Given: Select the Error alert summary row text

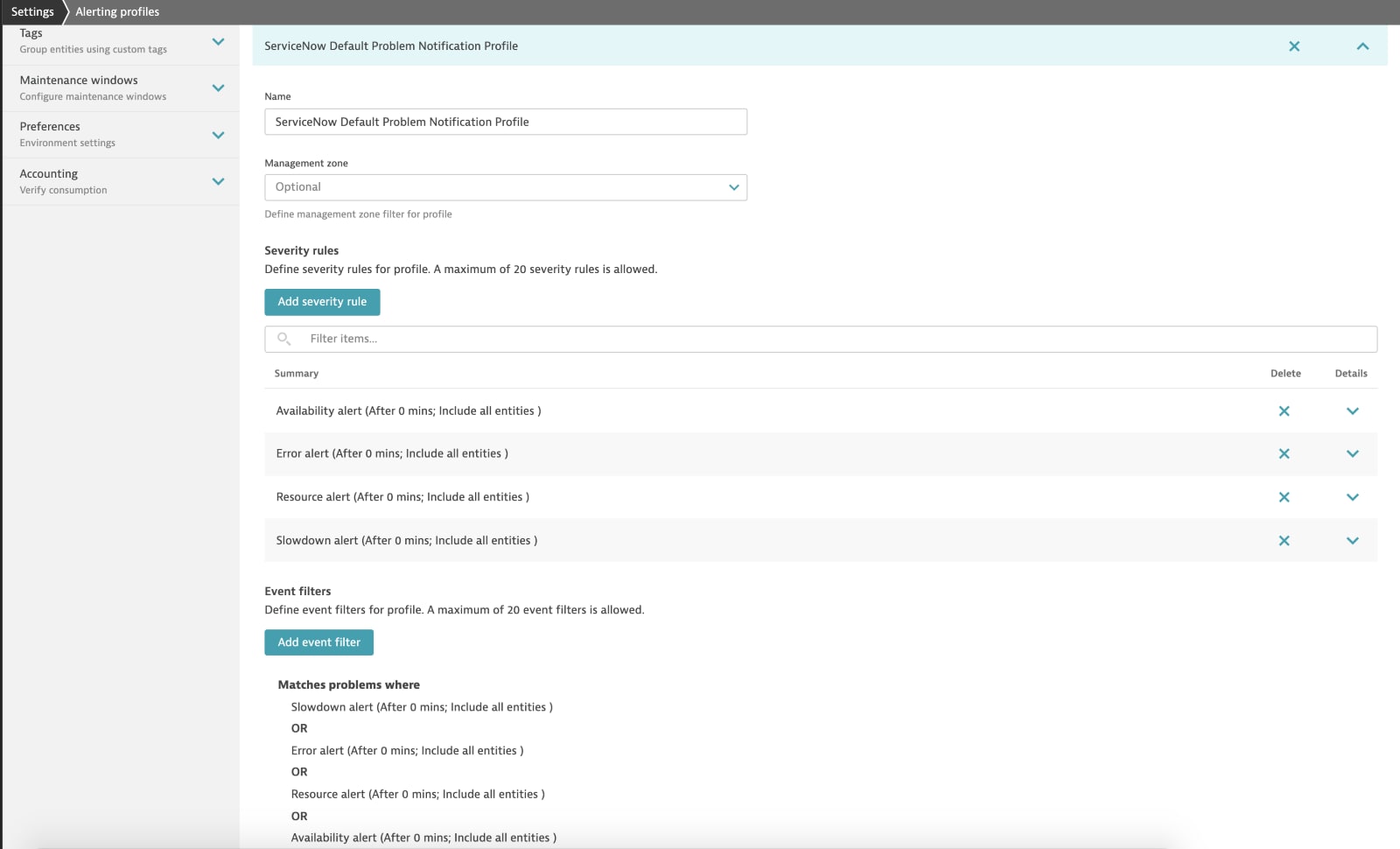Looking at the screenshot, I should (x=392, y=454).
